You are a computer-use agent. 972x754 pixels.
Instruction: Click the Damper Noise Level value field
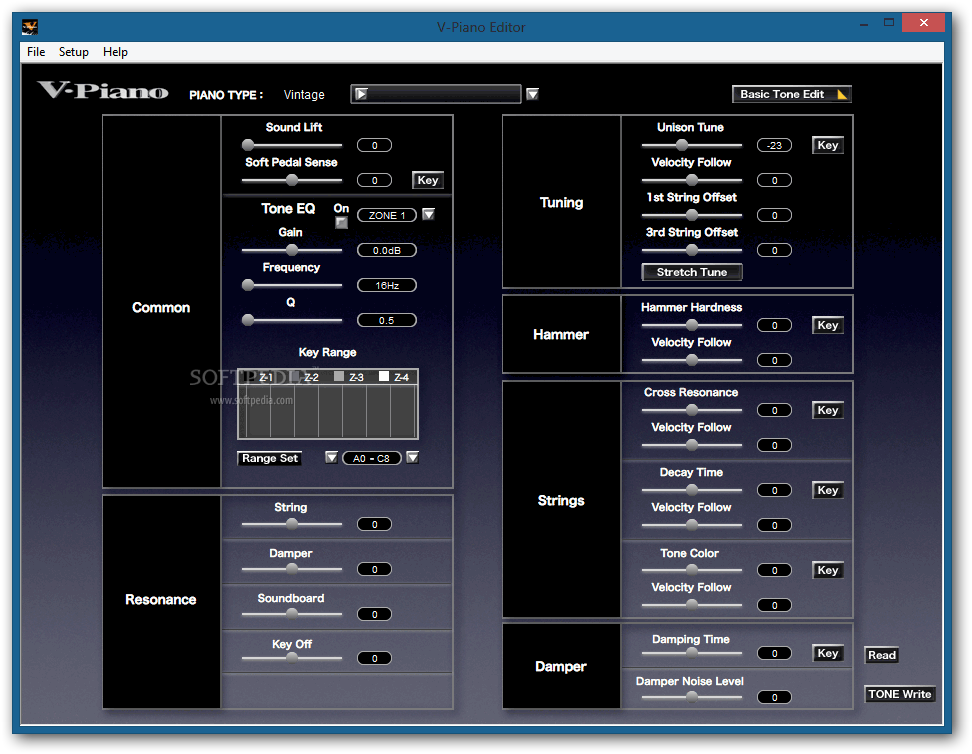774,697
